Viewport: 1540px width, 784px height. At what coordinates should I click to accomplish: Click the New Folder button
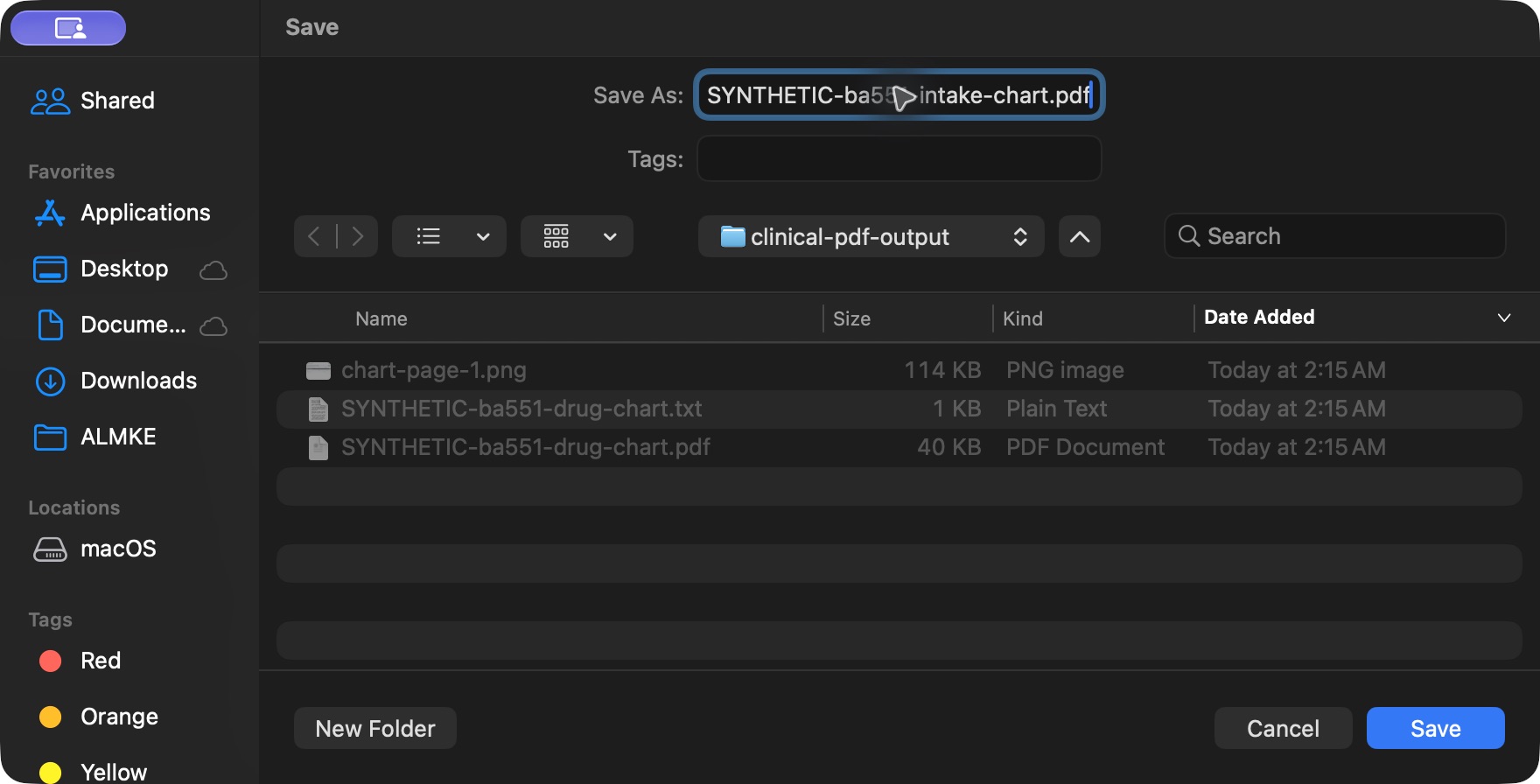pos(375,728)
